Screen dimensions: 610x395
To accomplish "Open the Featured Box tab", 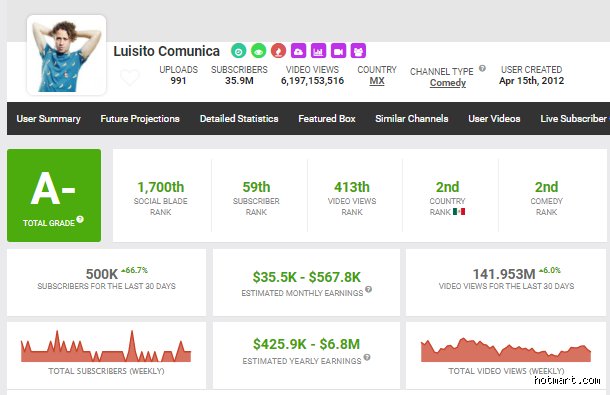I will (327, 119).
